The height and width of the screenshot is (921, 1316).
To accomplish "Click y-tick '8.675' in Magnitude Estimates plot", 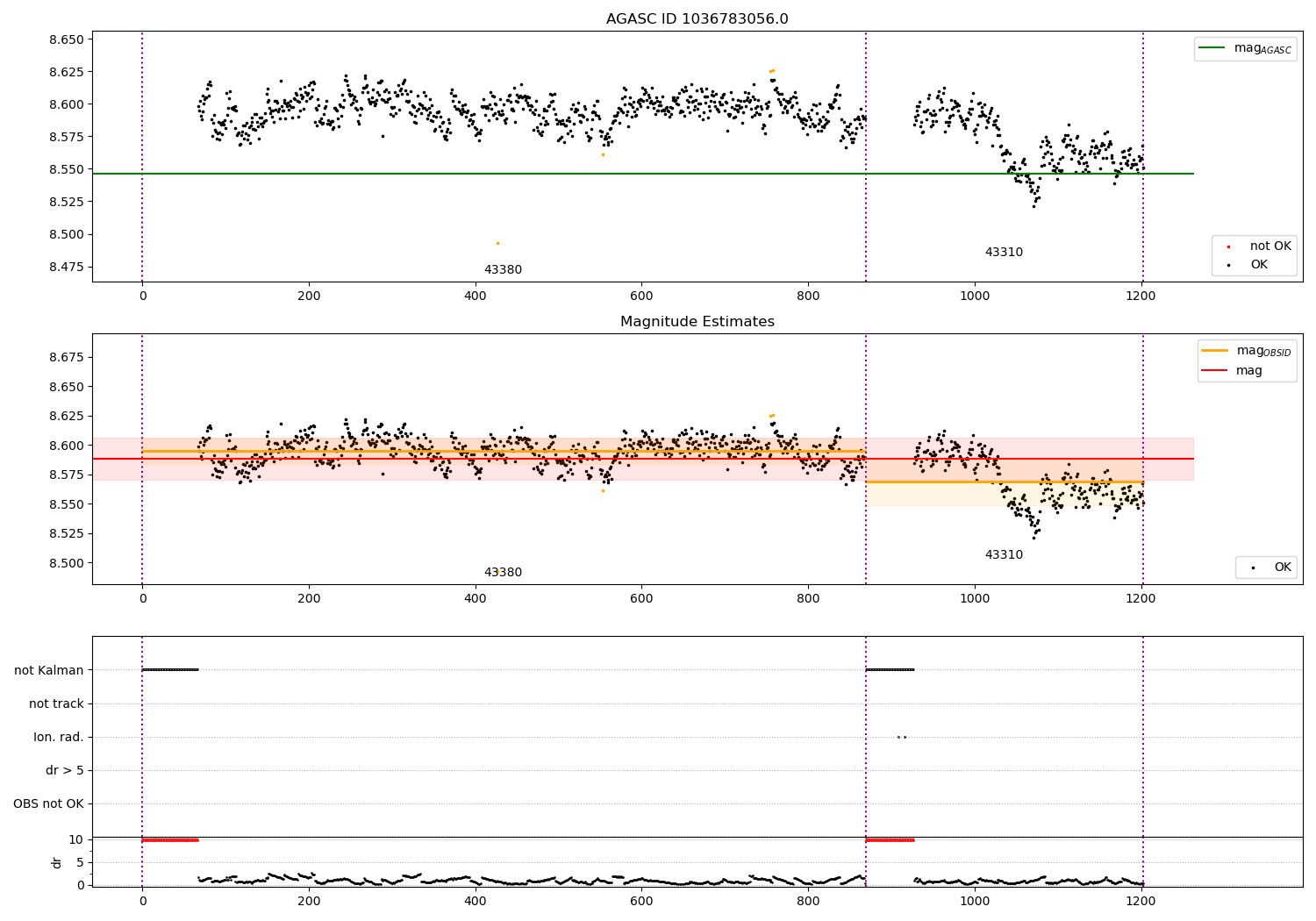I will click(x=66, y=357).
